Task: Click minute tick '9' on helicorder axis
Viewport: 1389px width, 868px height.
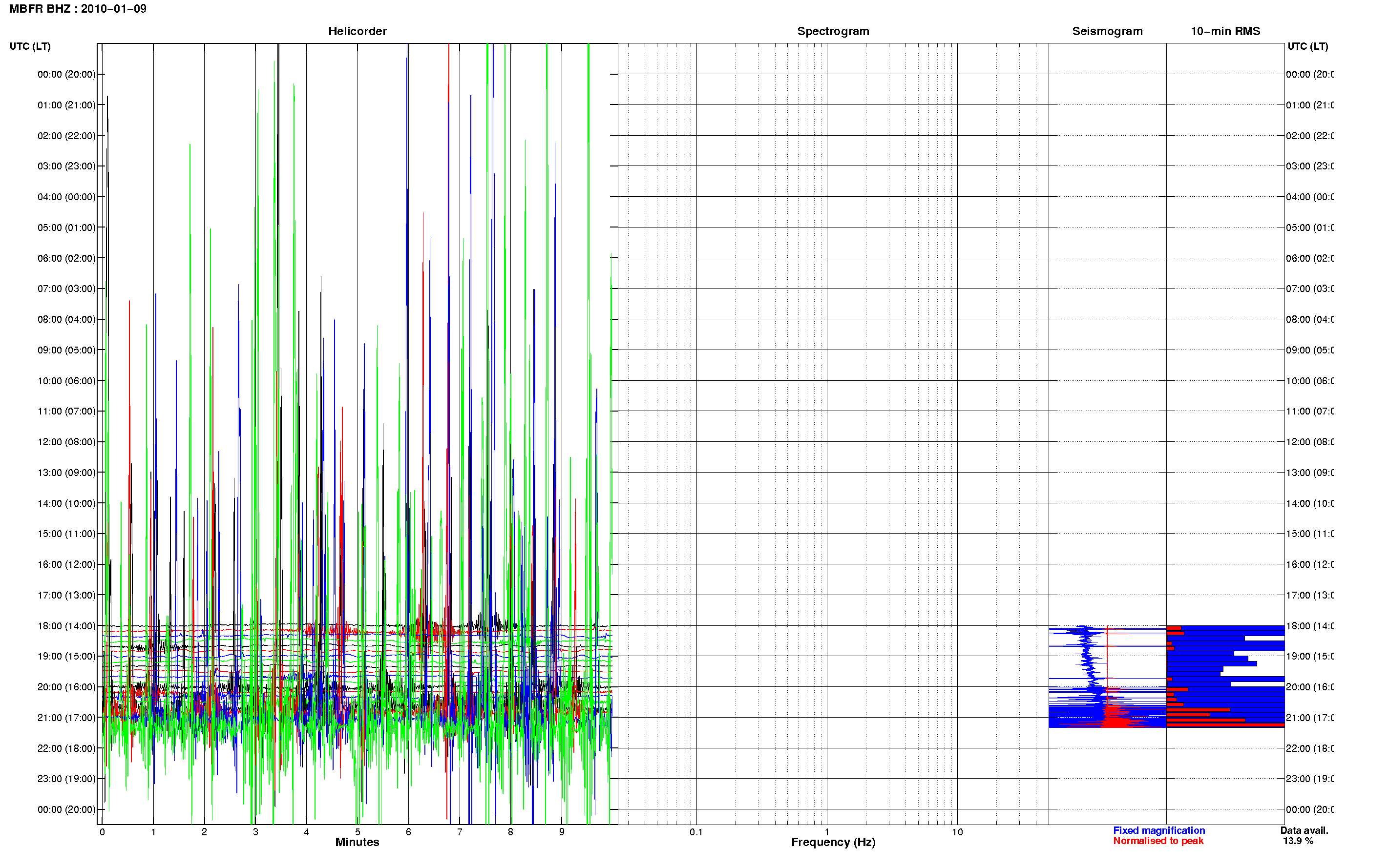Action: [x=562, y=832]
